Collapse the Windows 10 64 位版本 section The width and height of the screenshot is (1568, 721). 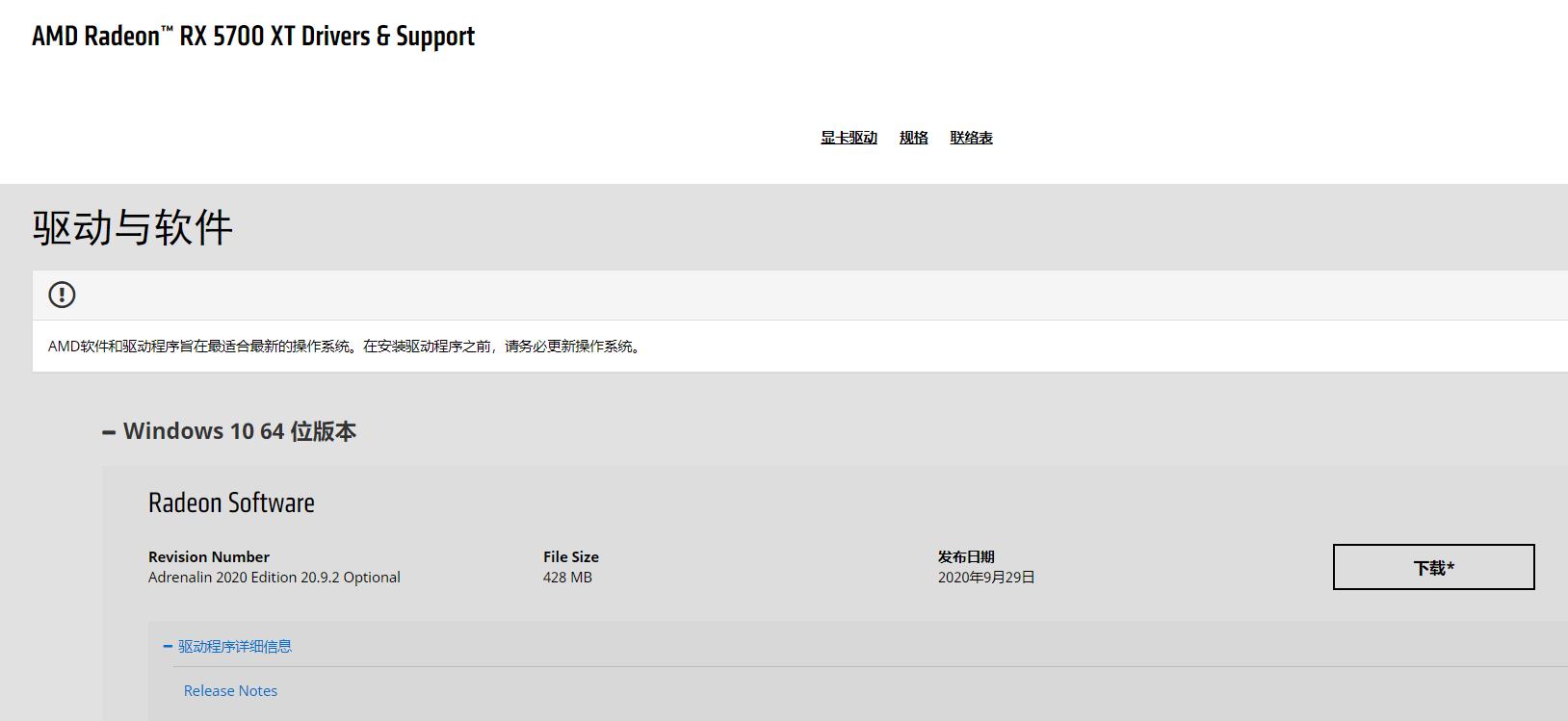tap(229, 431)
